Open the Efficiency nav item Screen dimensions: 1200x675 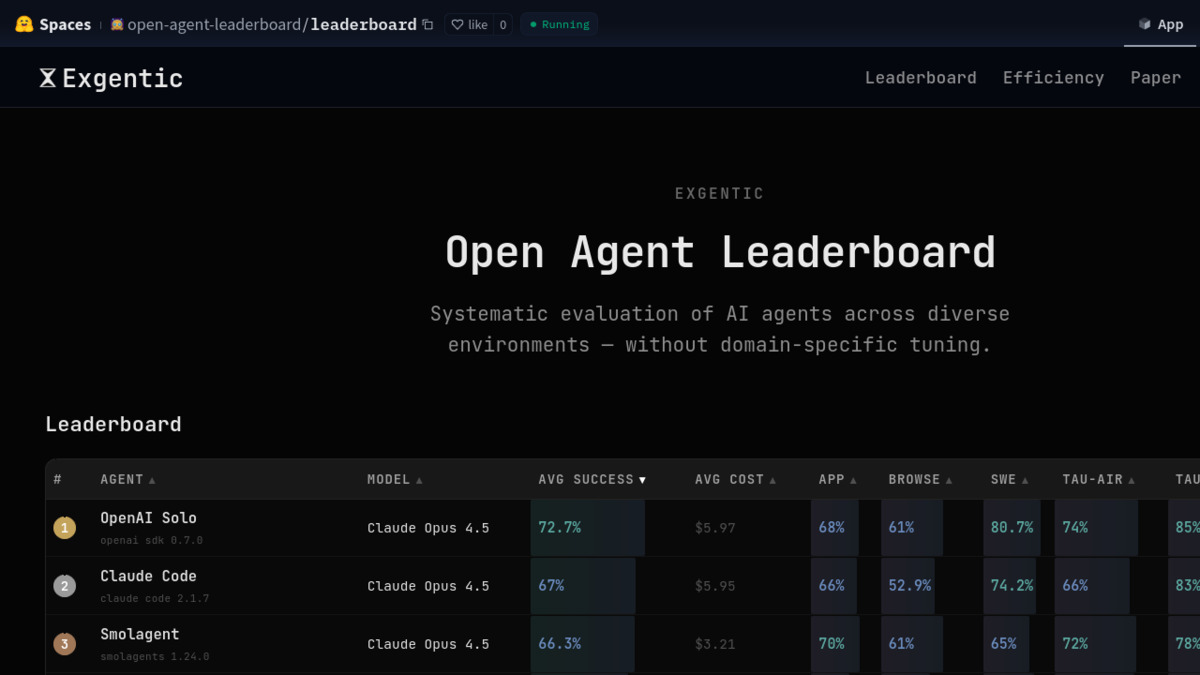click(1053, 78)
